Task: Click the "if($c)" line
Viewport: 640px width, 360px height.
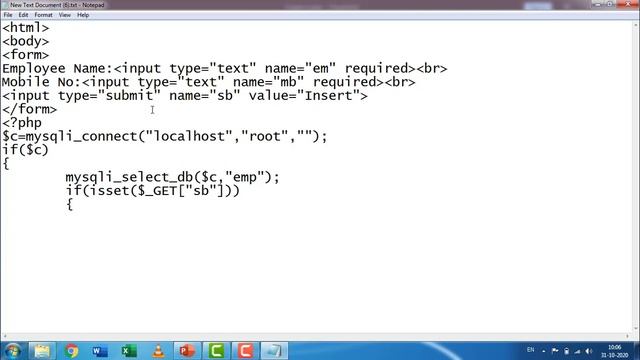Action: 25,150
